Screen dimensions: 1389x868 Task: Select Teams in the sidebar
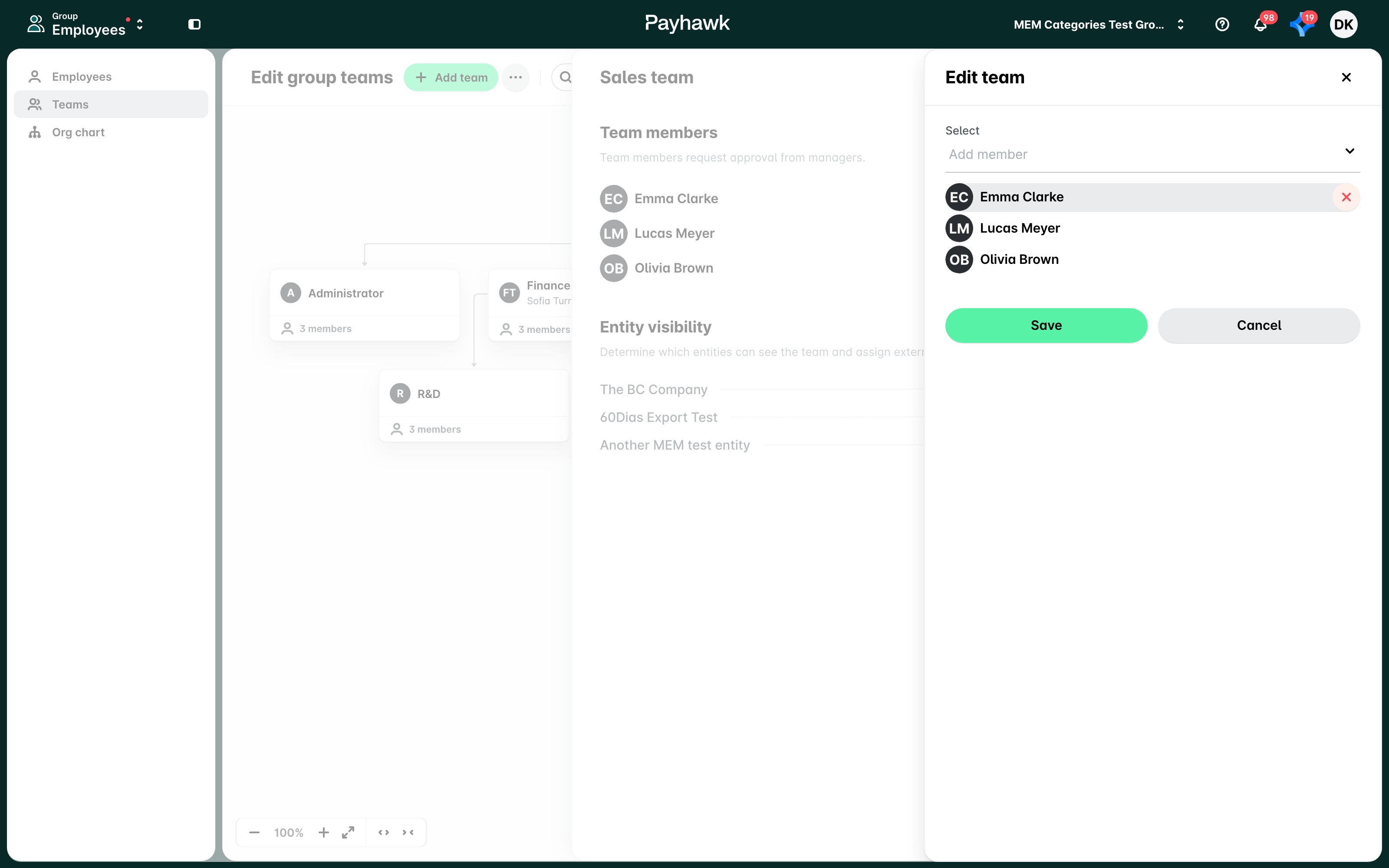click(111, 104)
